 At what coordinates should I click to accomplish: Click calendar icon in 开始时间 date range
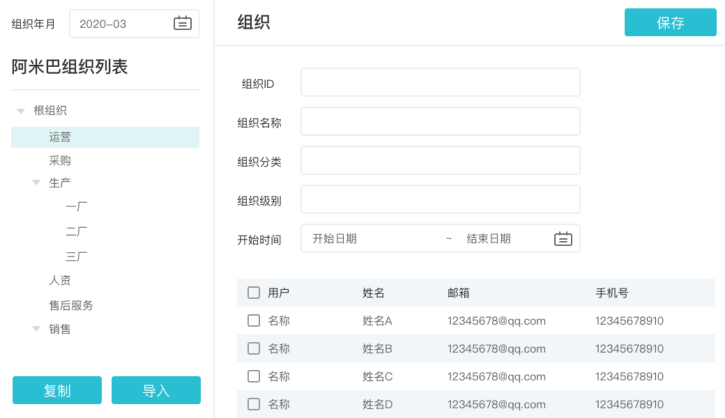pyautogui.click(x=563, y=239)
